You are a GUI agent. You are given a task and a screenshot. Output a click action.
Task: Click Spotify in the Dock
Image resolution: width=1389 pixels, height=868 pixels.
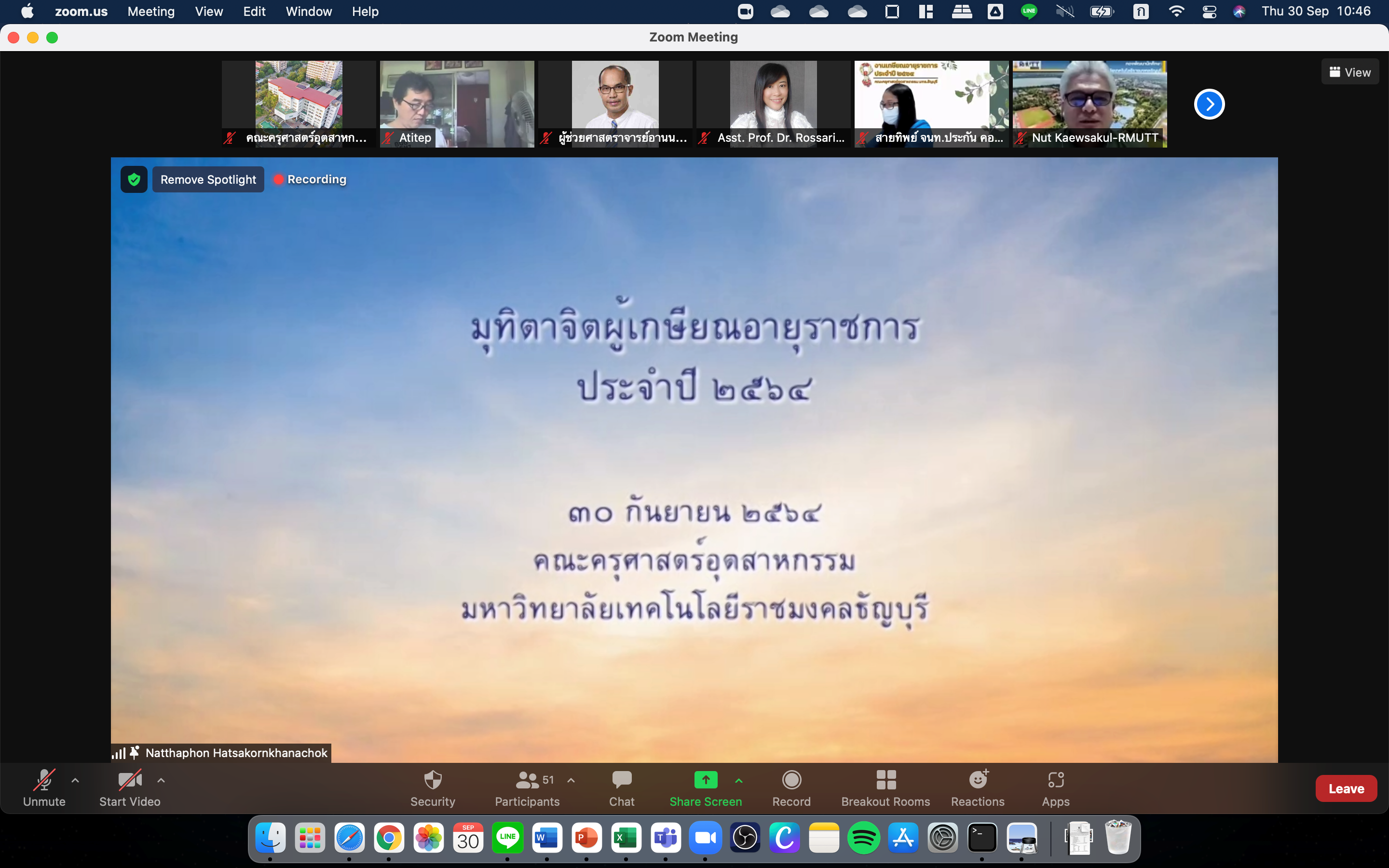click(x=863, y=838)
